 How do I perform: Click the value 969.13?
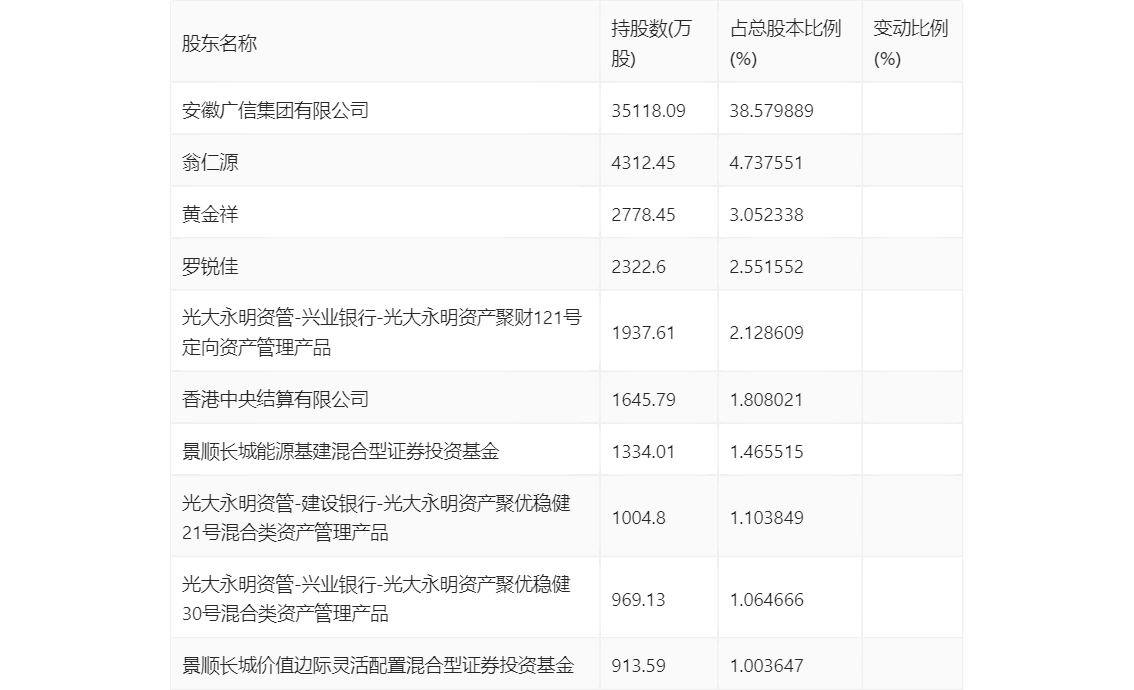click(638, 600)
